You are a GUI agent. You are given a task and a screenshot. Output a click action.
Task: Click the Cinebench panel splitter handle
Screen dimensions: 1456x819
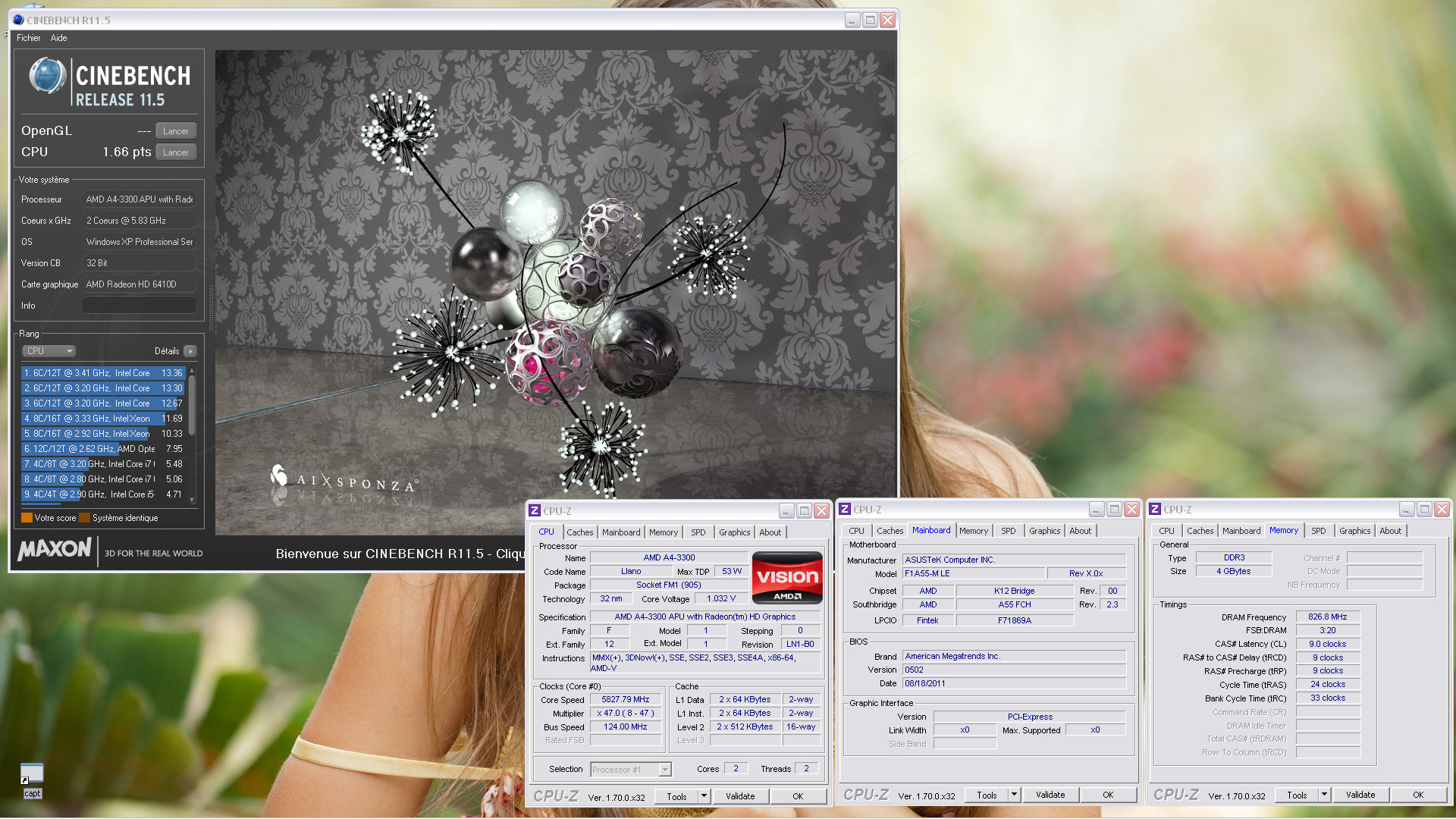pyautogui.click(x=211, y=308)
